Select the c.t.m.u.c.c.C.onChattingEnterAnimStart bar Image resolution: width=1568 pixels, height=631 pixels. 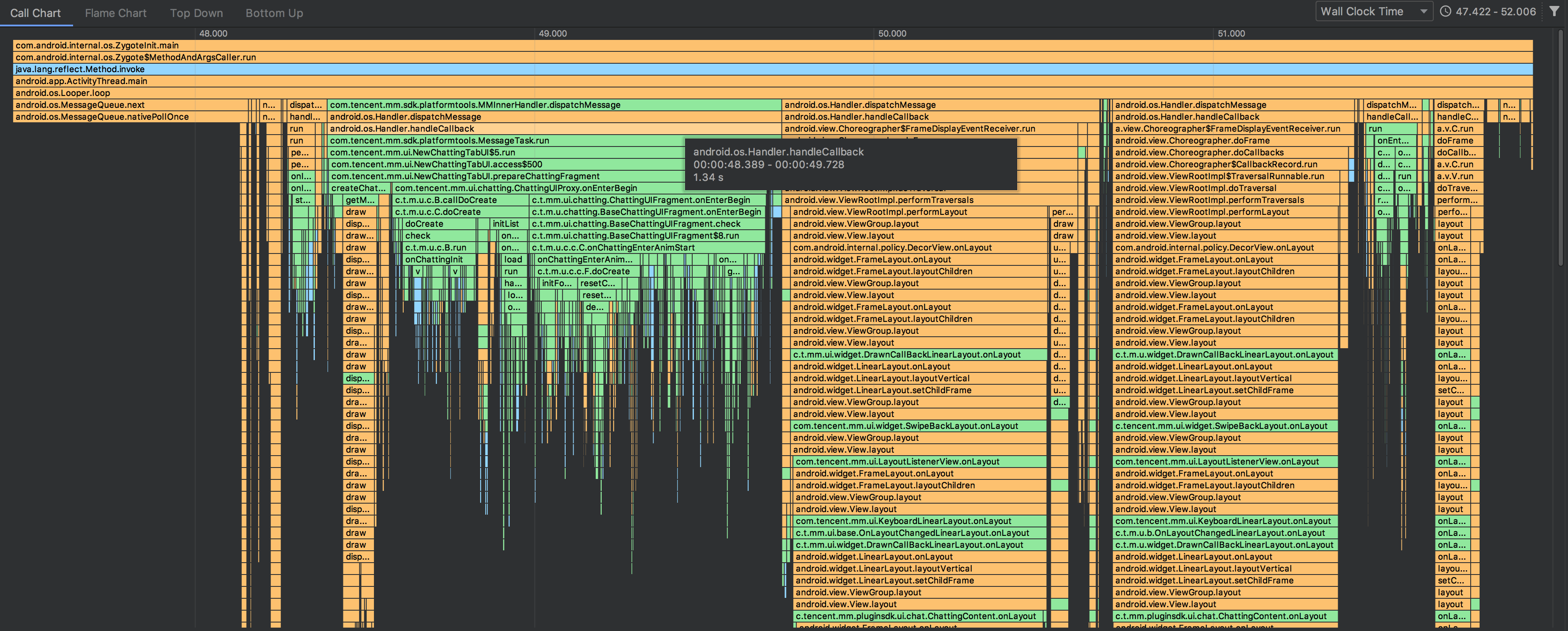coord(648,248)
